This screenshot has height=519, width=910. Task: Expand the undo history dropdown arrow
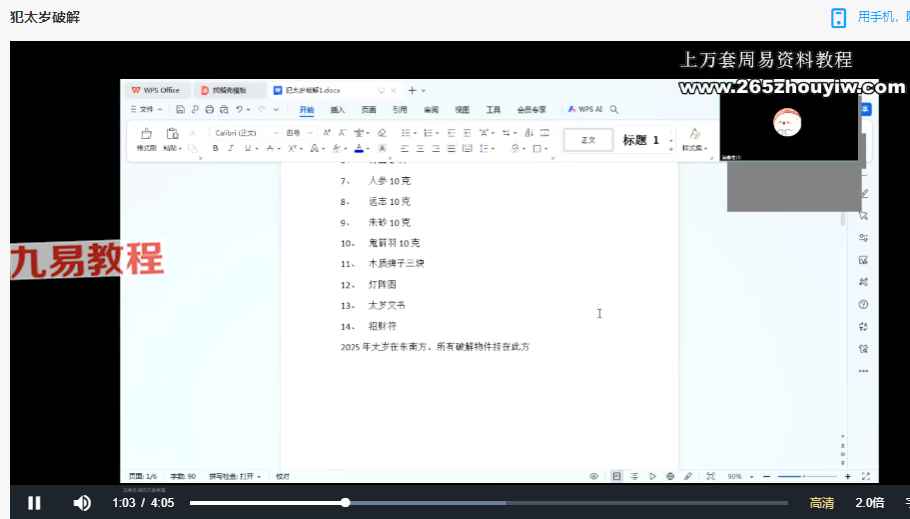[248, 109]
